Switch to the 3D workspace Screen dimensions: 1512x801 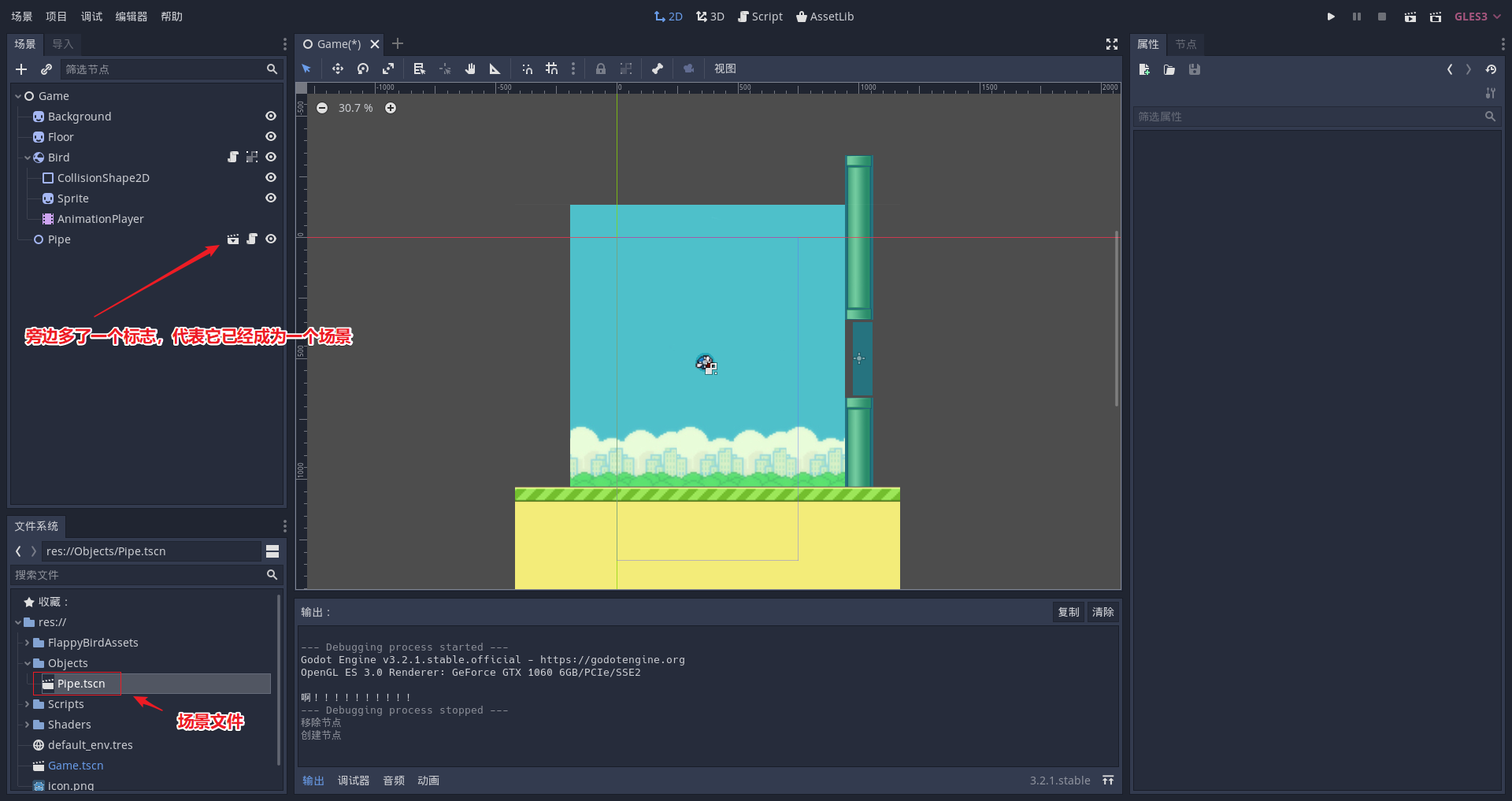(710, 17)
